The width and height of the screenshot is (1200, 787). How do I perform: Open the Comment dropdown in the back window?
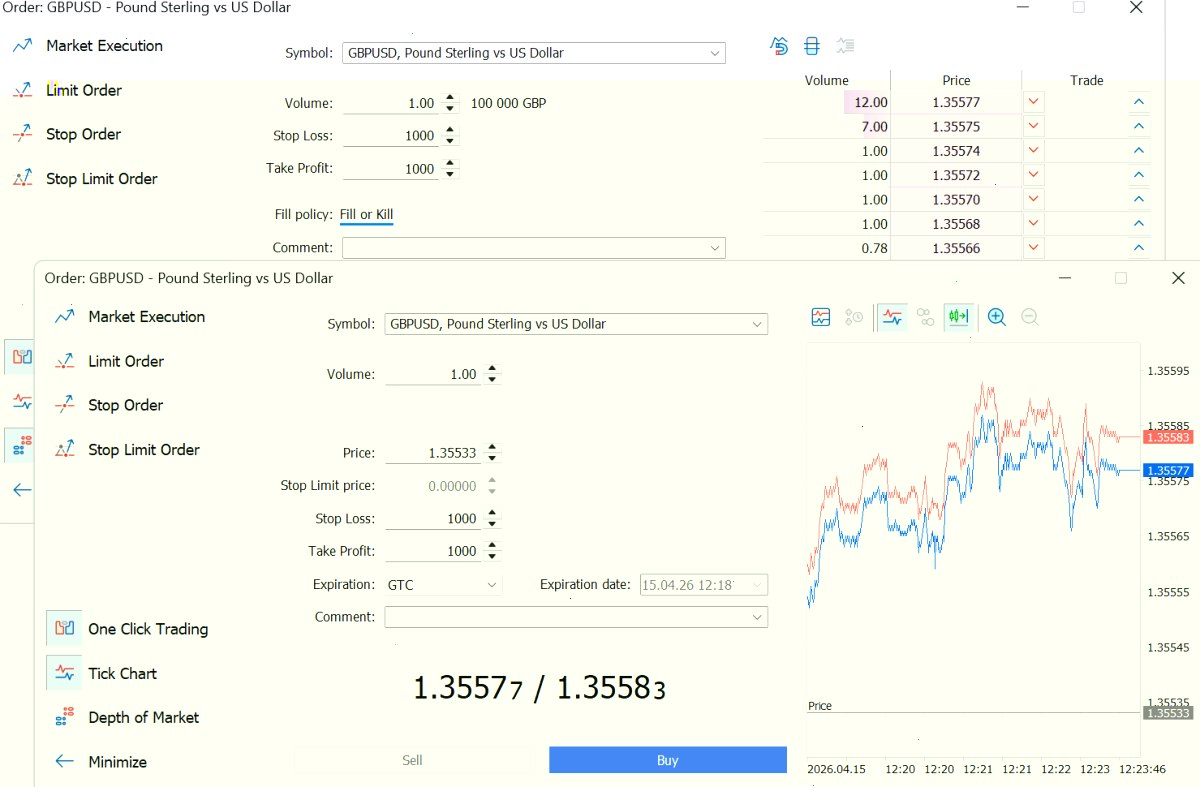[534, 248]
